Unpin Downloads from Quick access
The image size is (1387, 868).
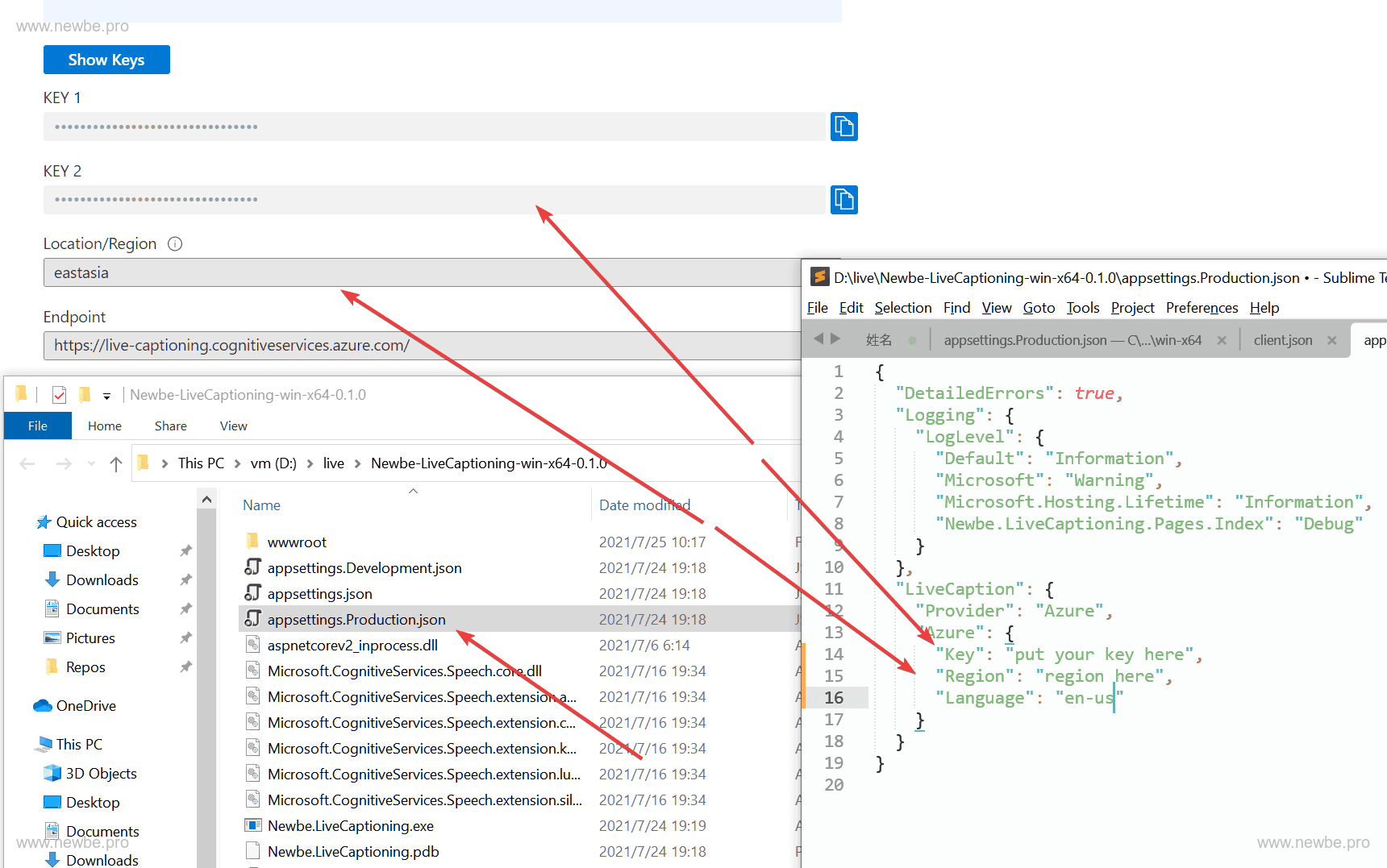pos(185,579)
